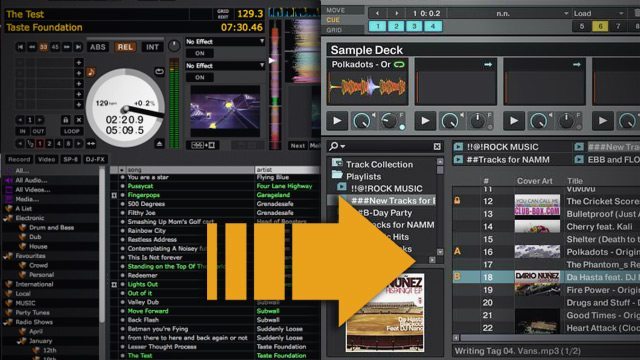Click the Polkadots sample waveform
Viewport: 640px width, 360px height.
(x=367, y=87)
